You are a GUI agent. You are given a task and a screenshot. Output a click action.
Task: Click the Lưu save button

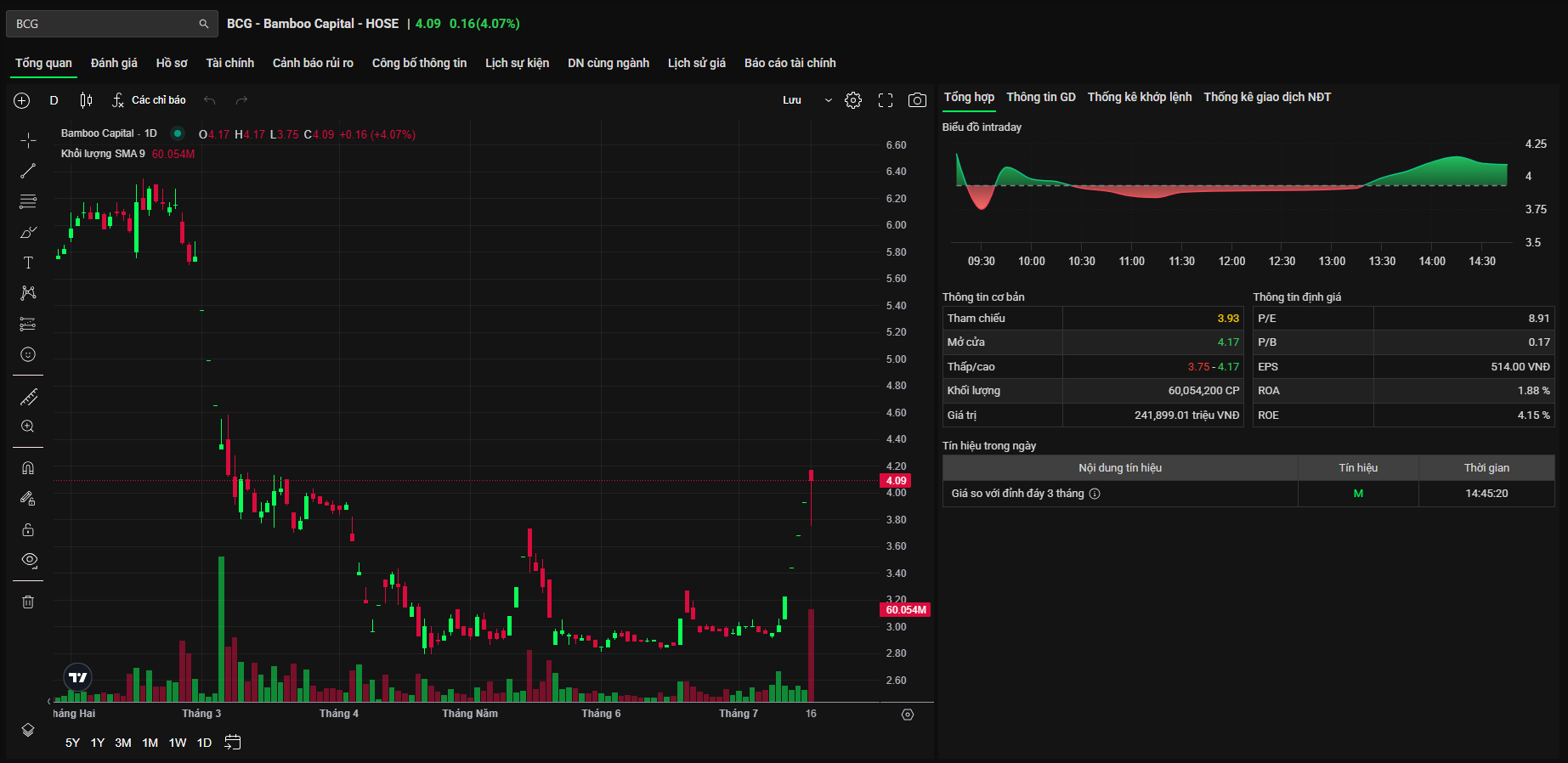point(792,100)
